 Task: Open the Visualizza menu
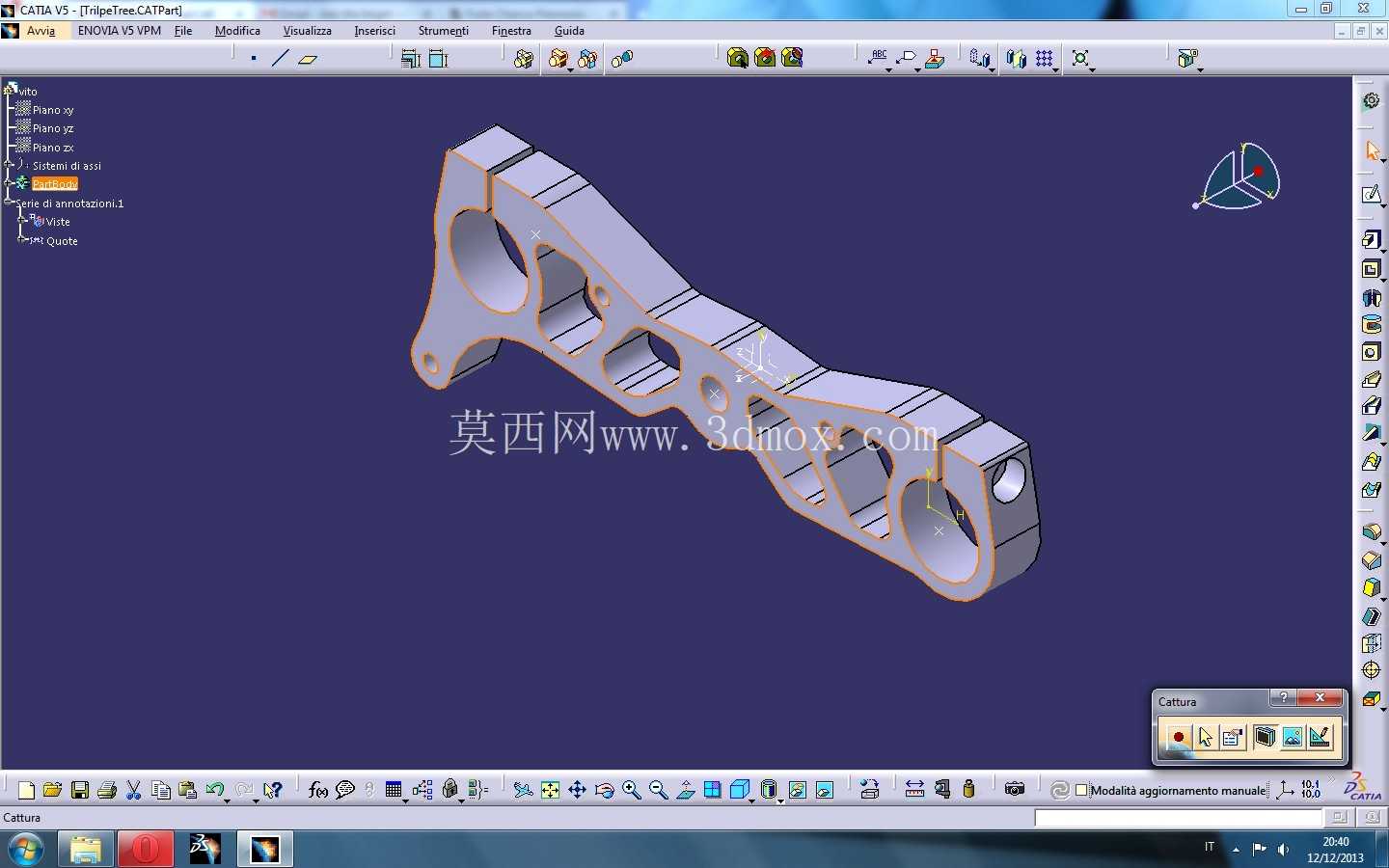click(x=308, y=31)
